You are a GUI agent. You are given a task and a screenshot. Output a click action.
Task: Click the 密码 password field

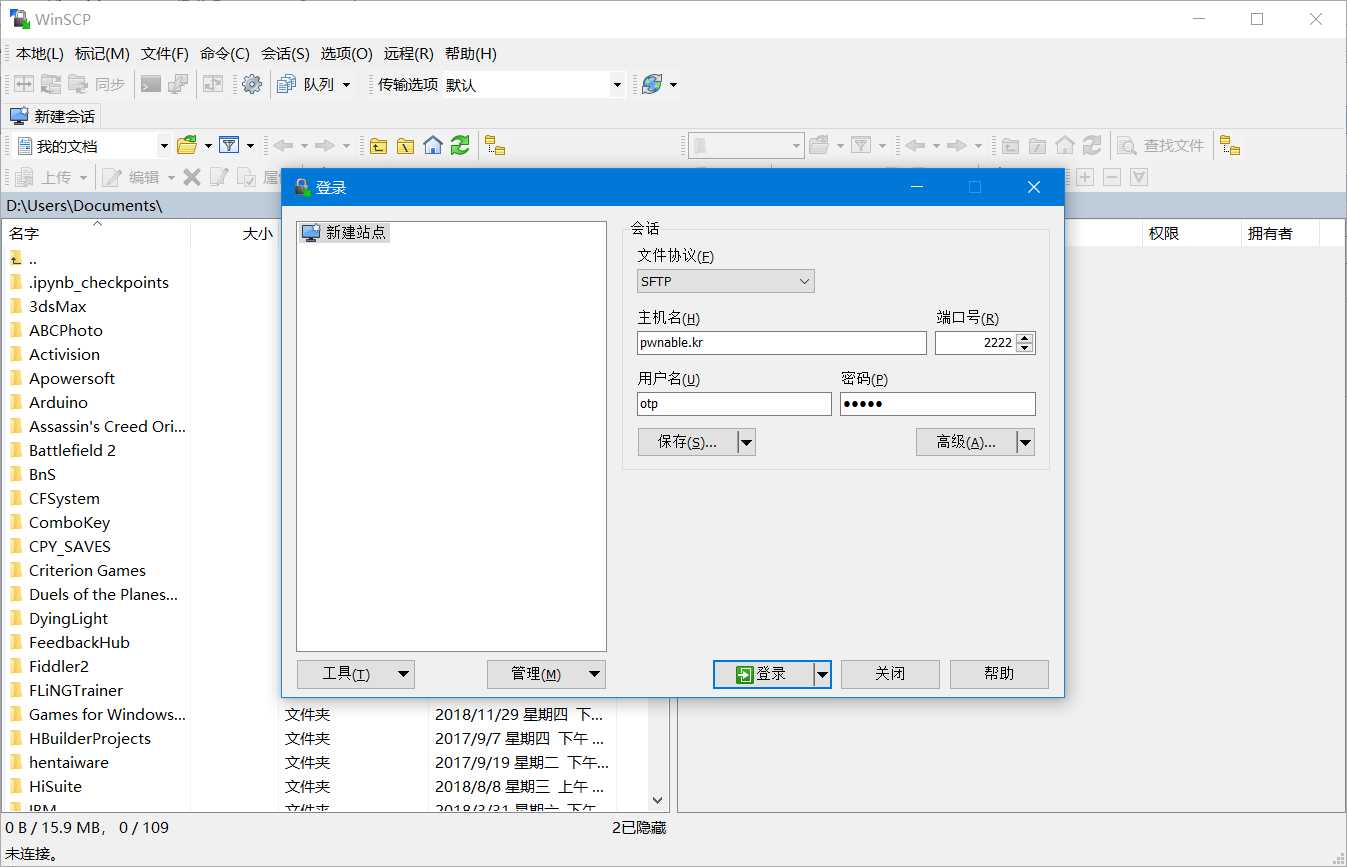[938, 404]
